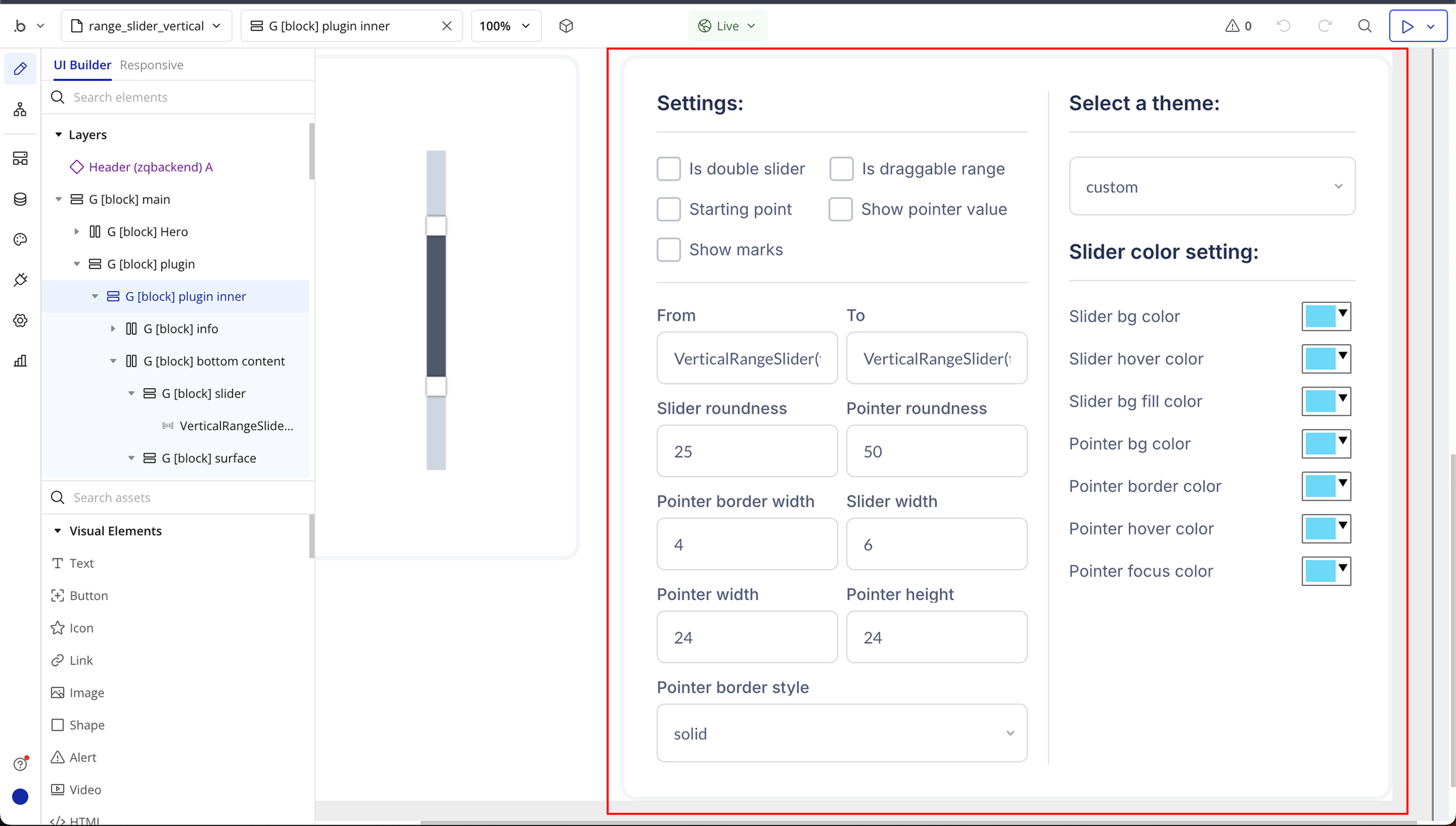Open the Workflow tab icon
Image resolution: width=1456 pixels, height=826 pixels.
coord(20,109)
